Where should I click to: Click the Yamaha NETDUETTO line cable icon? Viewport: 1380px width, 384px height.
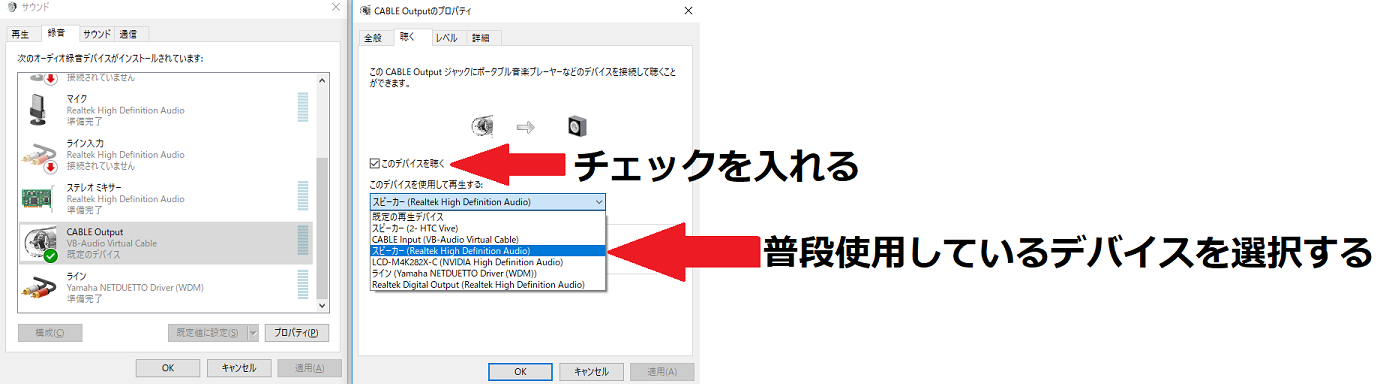tap(38, 287)
